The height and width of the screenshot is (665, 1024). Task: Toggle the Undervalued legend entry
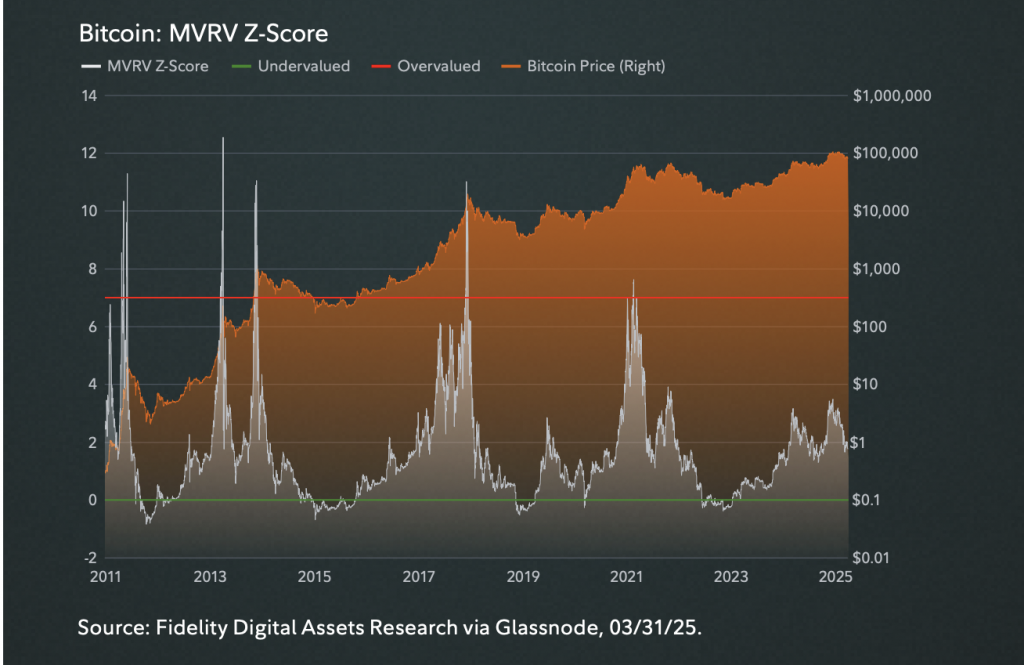[x=304, y=67]
